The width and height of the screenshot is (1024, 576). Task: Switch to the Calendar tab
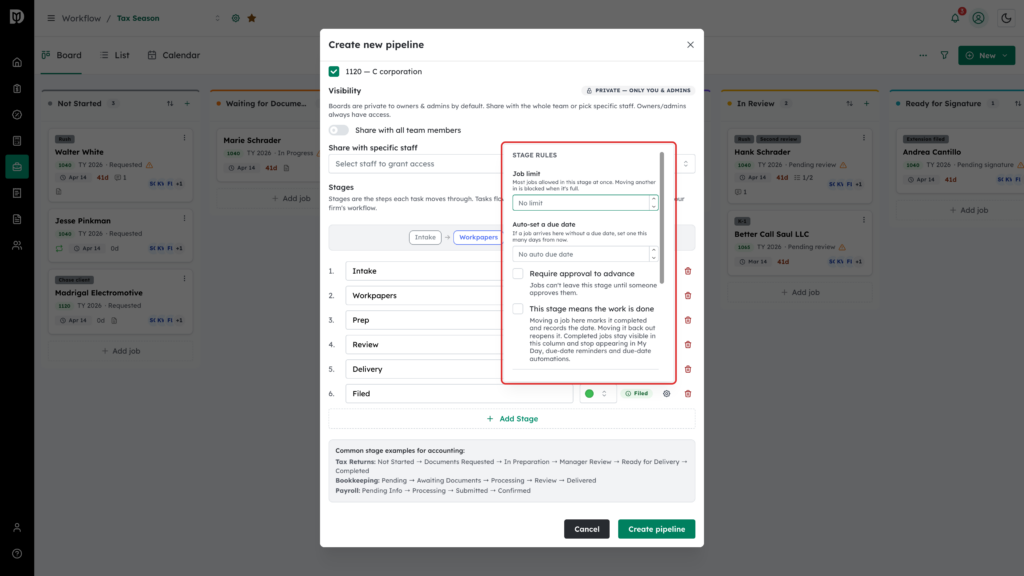coord(174,56)
